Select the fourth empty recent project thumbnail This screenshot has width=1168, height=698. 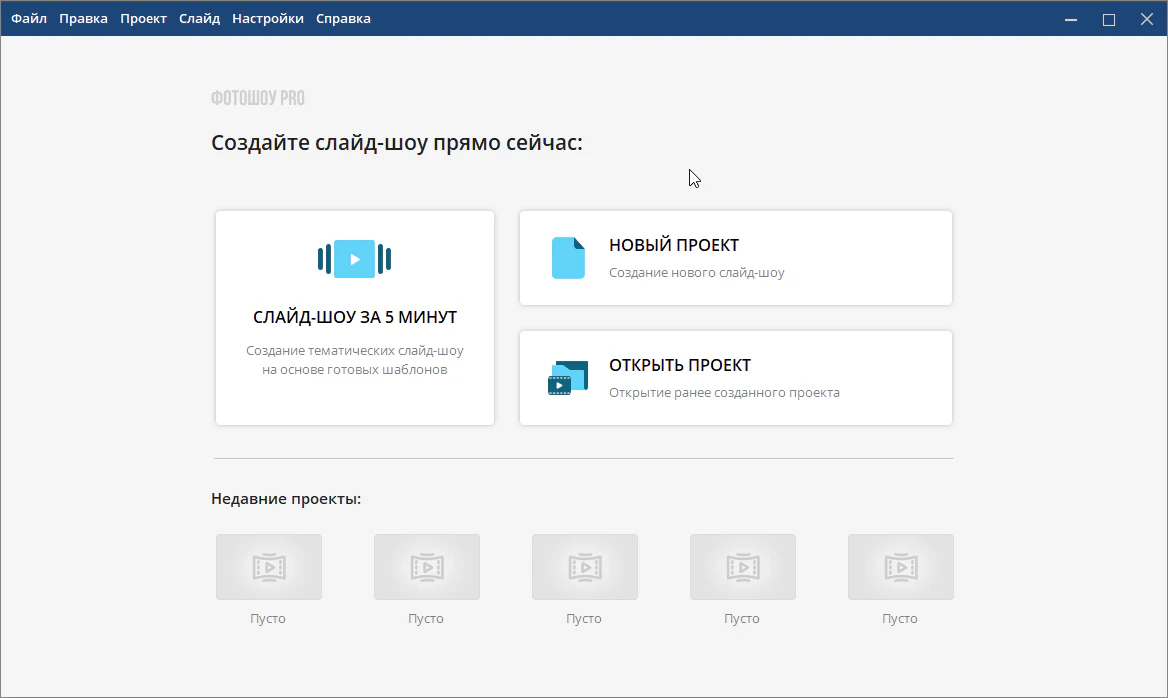pyautogui.click(x=743, y=567)
